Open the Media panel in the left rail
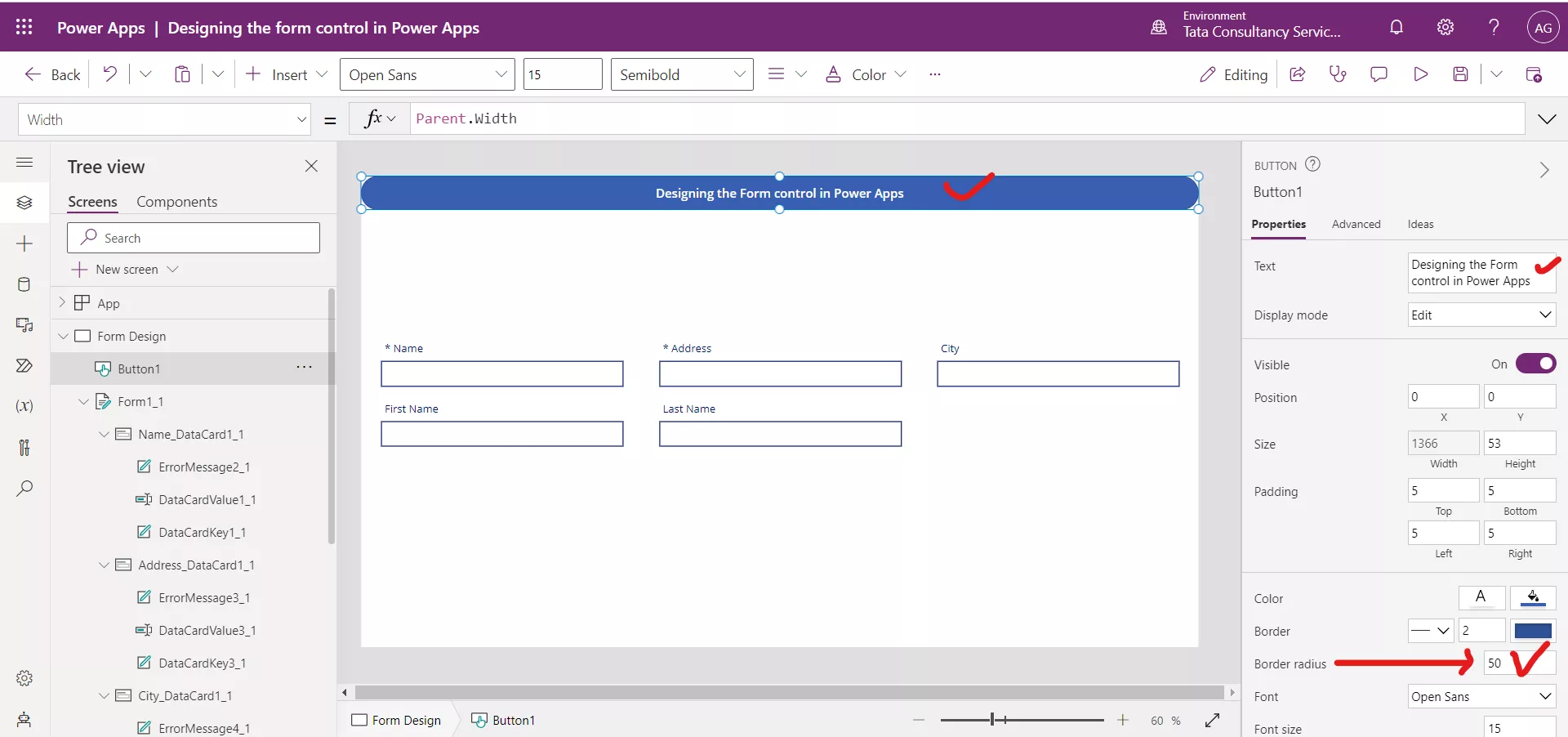 click(24, 325)
